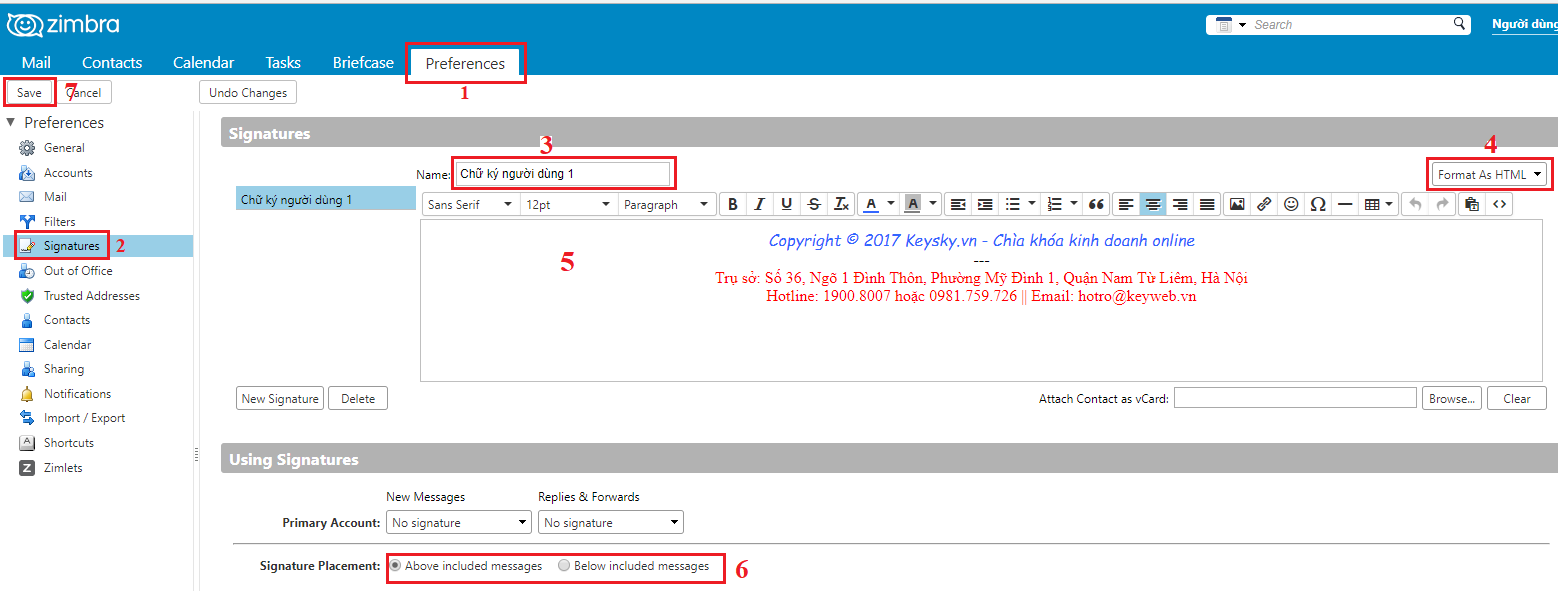Image resolution: width=1558 pixels, height=591 pixels.
Task: Open Out of Office preferences
Action: [78, 270]
